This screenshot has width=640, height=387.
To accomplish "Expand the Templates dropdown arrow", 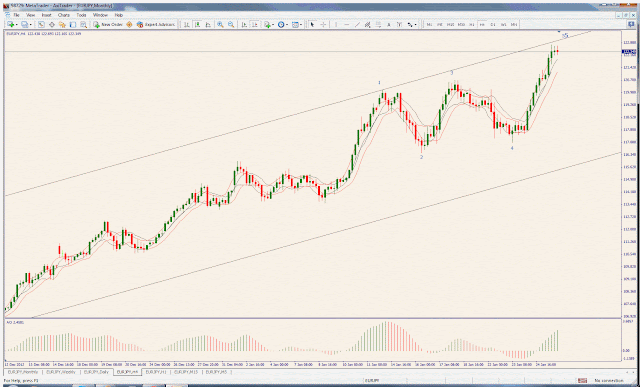I will pos(301,24).
